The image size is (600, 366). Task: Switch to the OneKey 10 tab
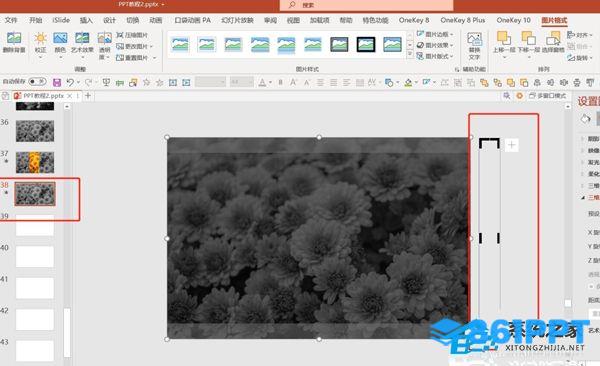(x=514, y=20)
